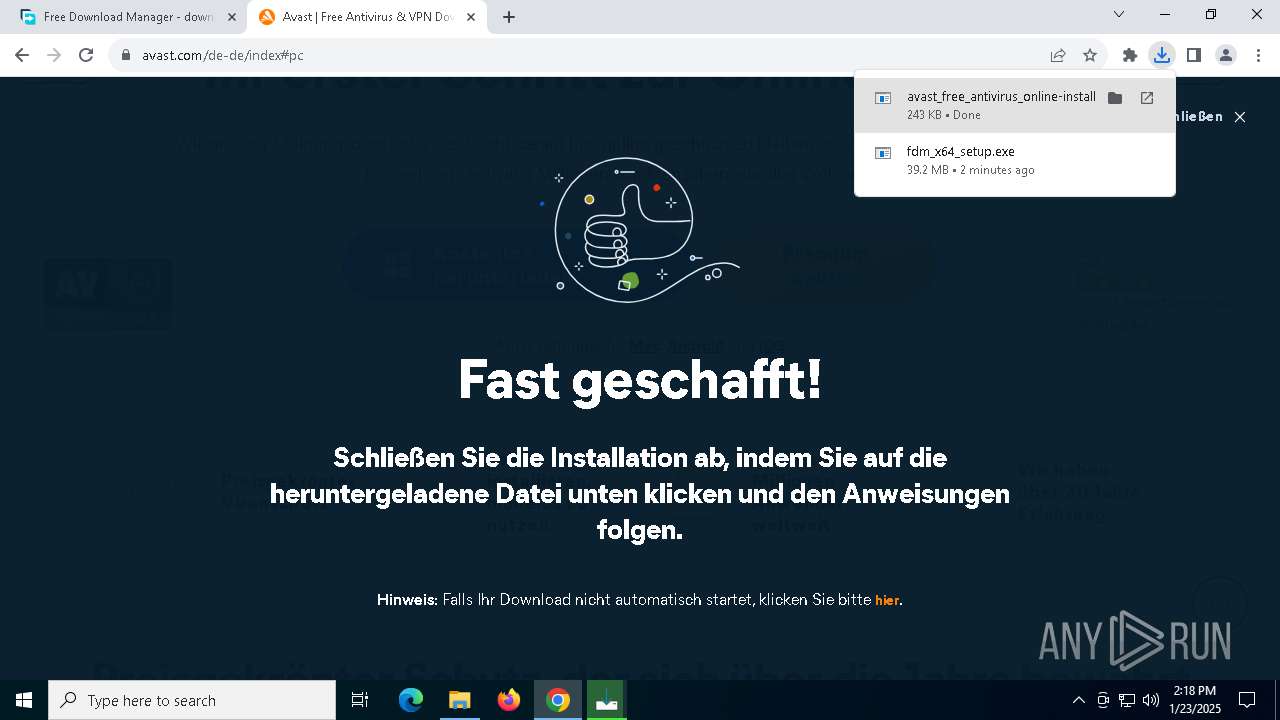Select the avast_free_antivirus_online-install download entry
The height and width of the screenshot is (720, 1280).
point(1014,105)
